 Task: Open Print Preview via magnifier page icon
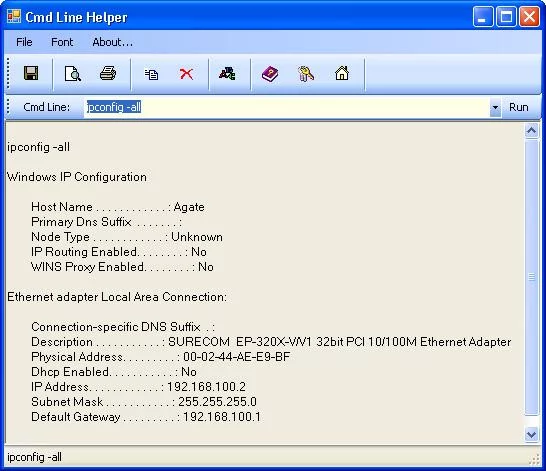[x=73, y=73]
